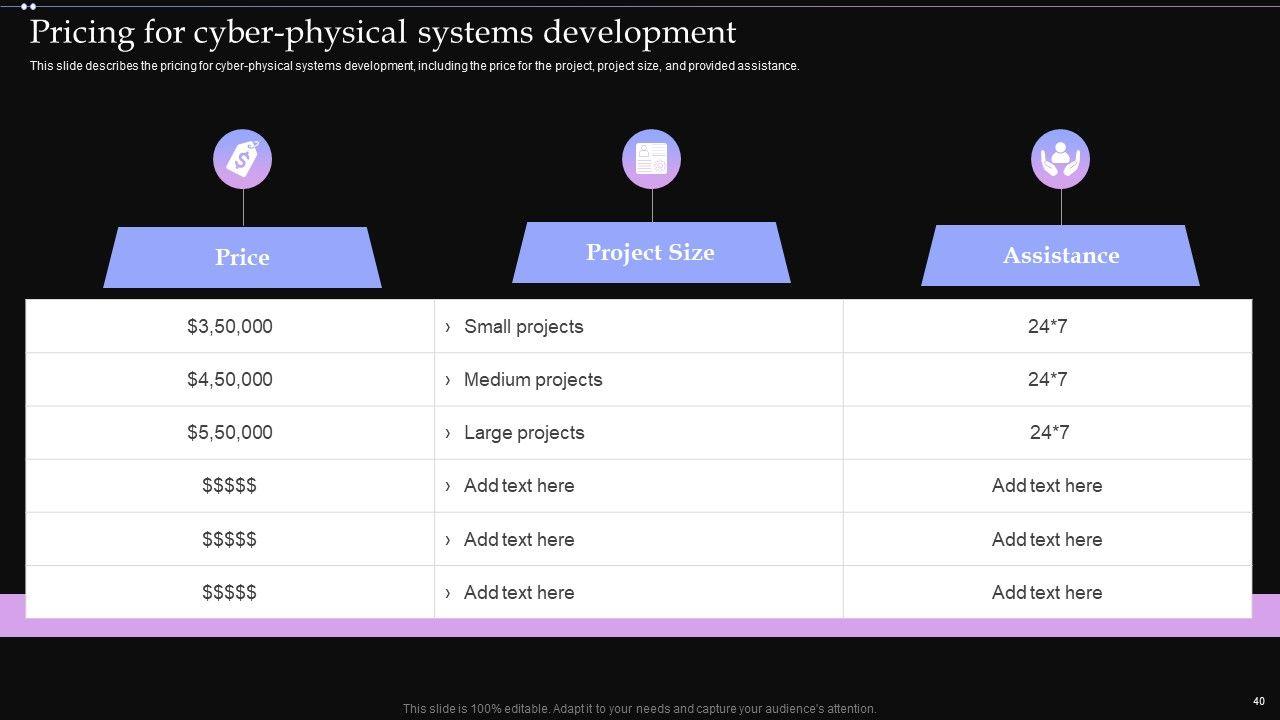Select the Assistance header shape
The width and height of the screenshot is (1280, 720).
[x=1060, y=255]
